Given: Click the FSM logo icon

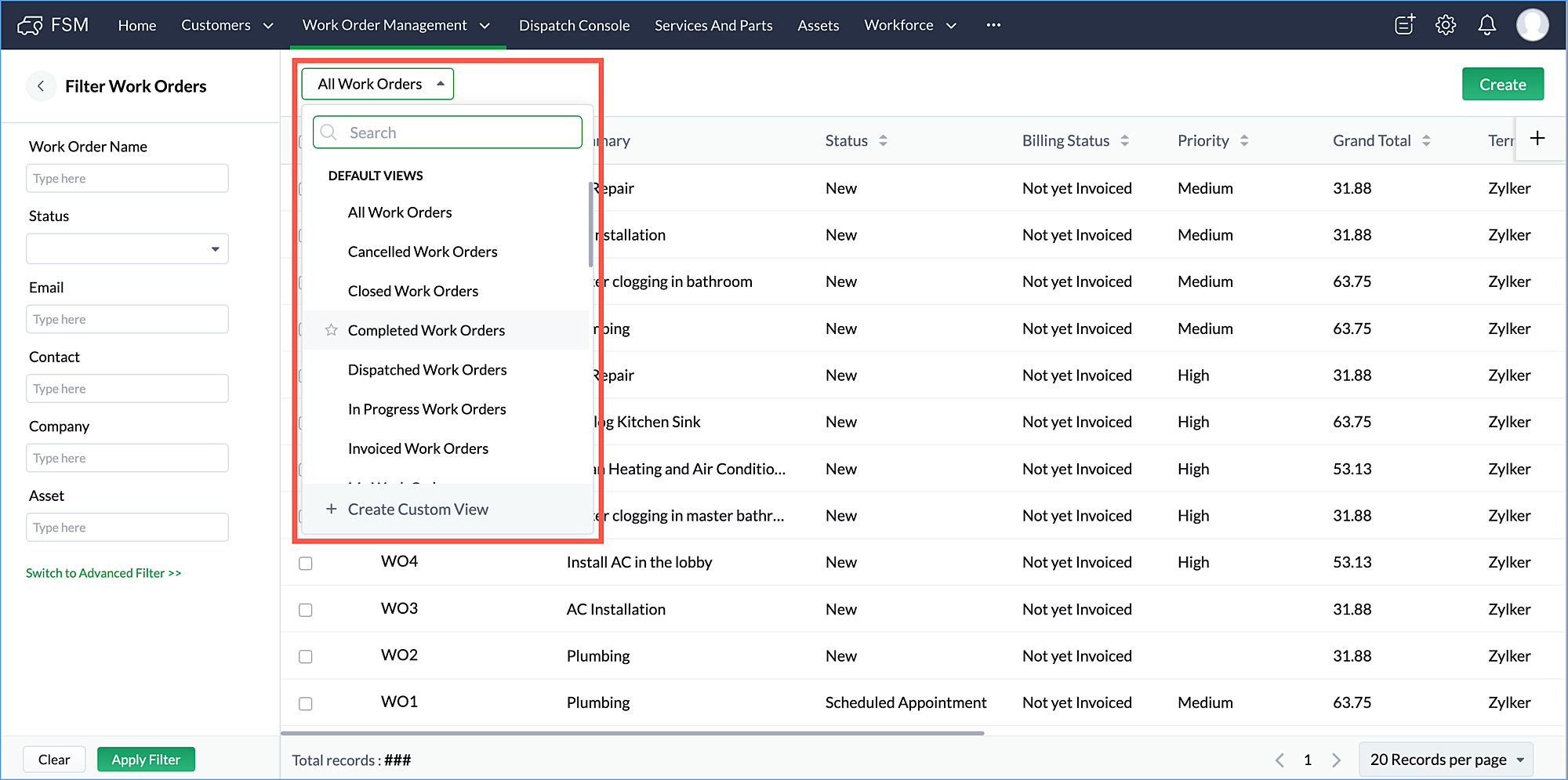Looking at the screenshot, I should (x=31, y=25).
